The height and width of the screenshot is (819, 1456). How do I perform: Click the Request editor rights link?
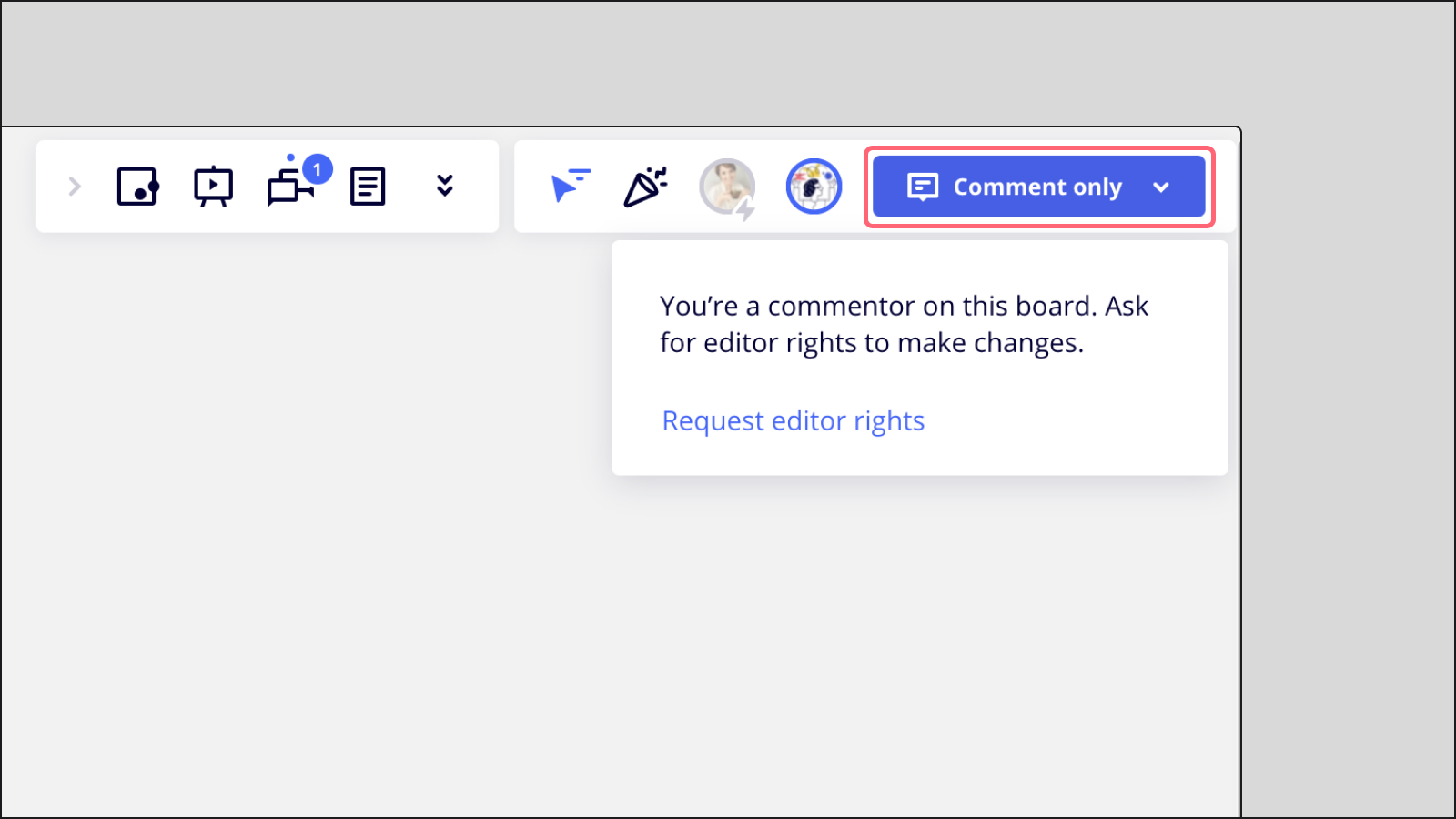[x=793, y=421]
